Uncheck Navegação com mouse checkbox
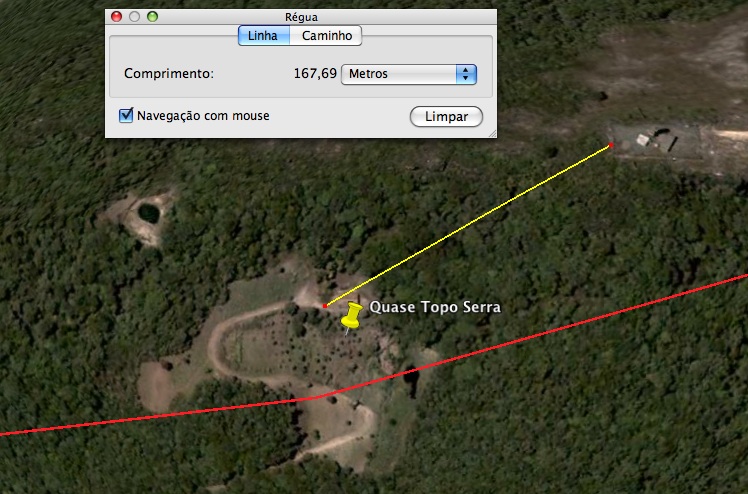The image size is (748, 494). coord(126,115)
